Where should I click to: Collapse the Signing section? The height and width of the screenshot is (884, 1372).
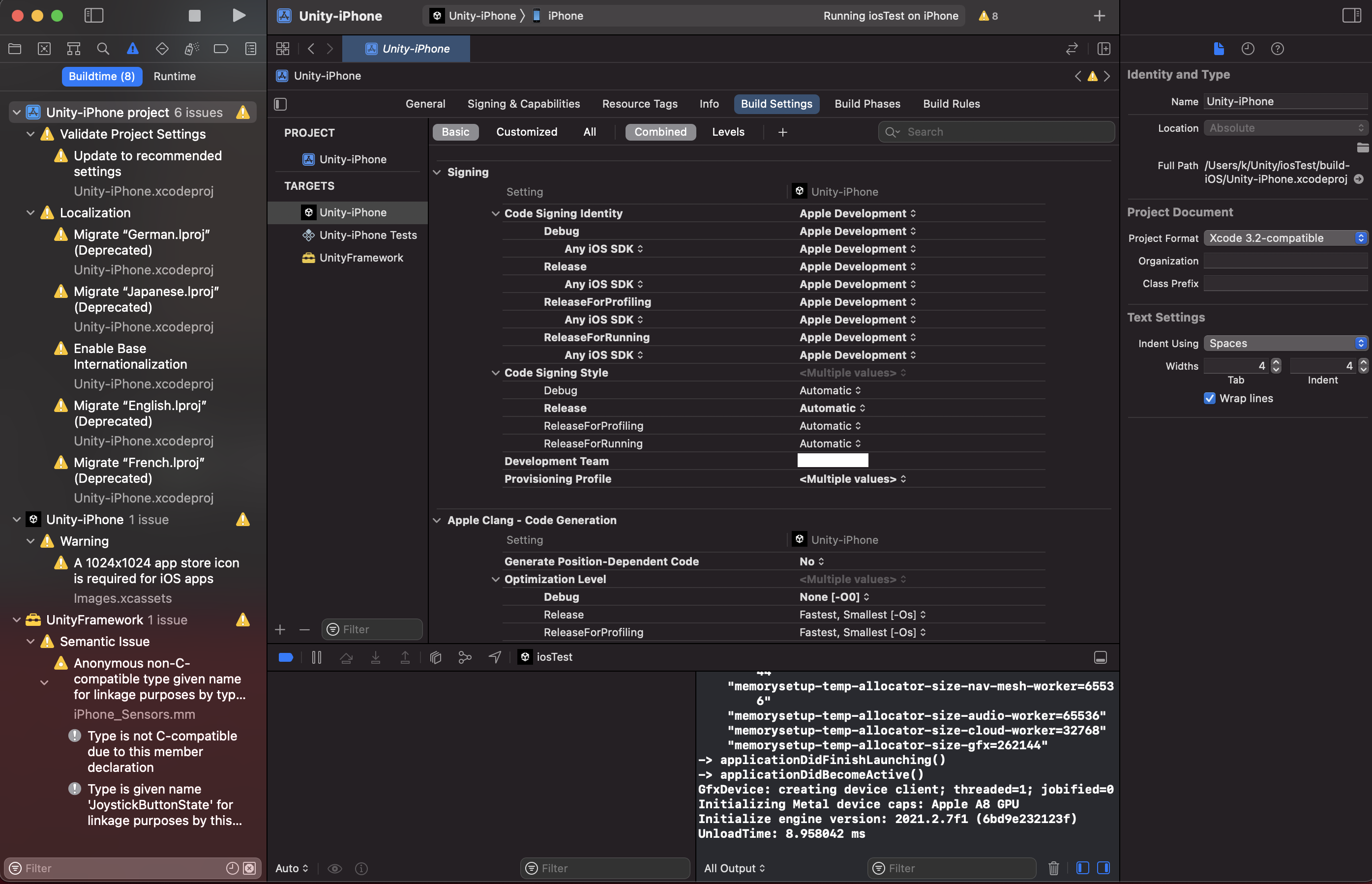437,172
